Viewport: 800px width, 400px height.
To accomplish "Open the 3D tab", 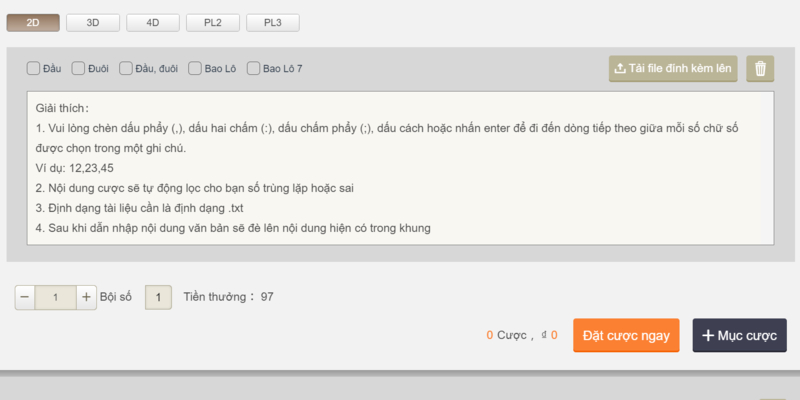I will tap(92, 22).
